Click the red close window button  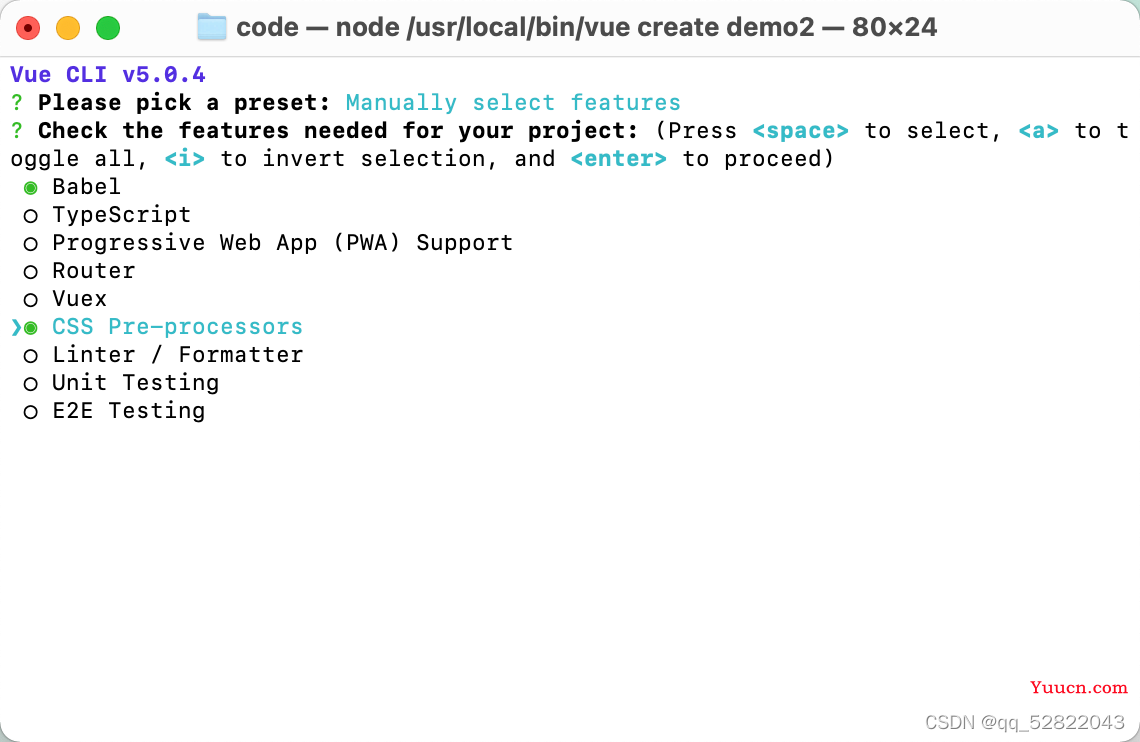click(28, 28)
